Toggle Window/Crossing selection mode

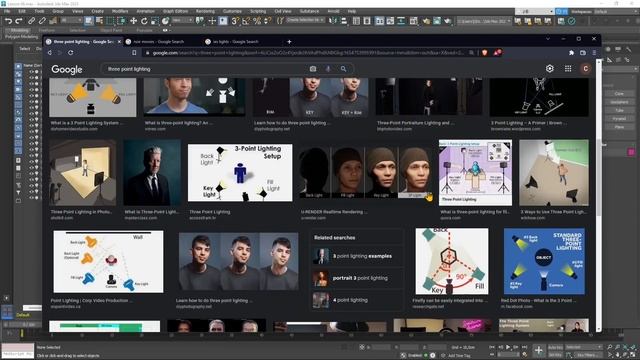coord(121,21)
